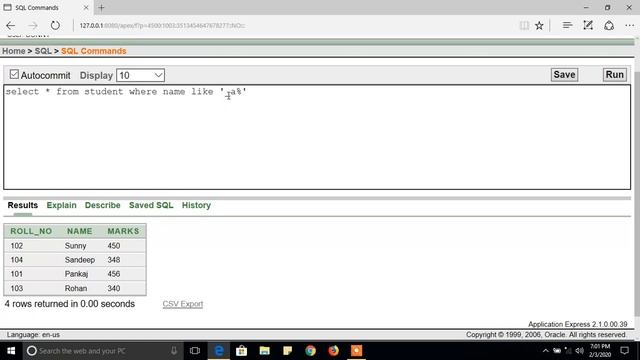Select the Pankaj name cell
Viewport: 640px width, 360px height.
(76, 274)
